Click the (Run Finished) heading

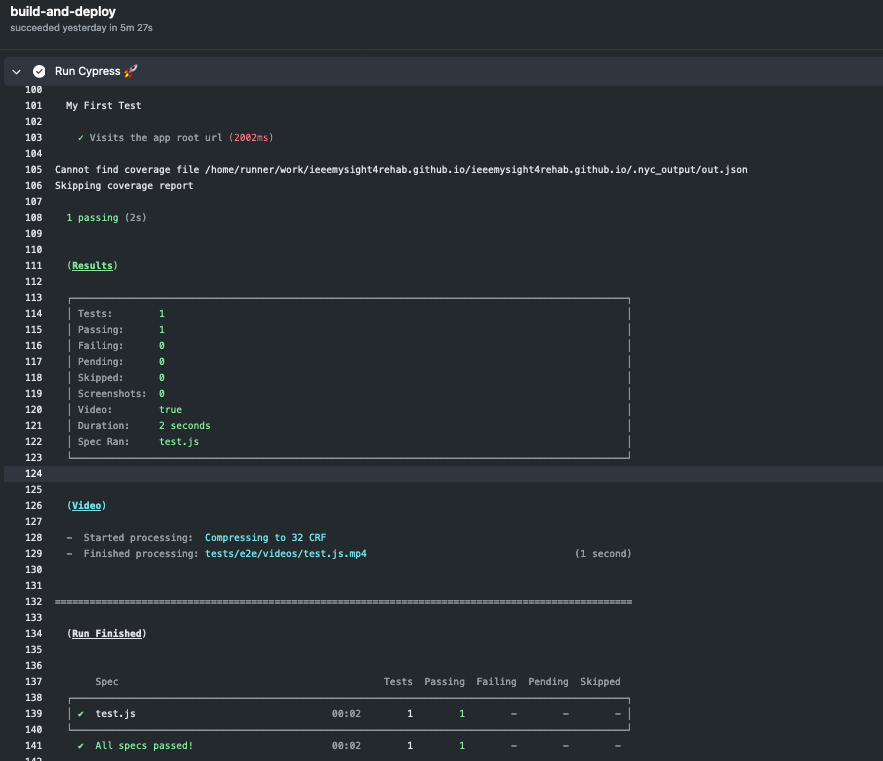pyautogui.click(x=107, y=634)
